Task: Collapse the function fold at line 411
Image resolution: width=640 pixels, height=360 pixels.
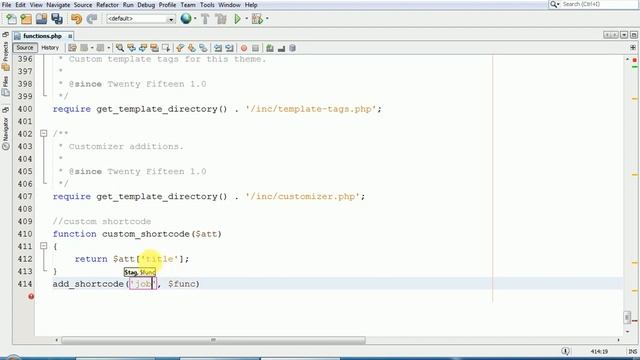Action: click(44, 246)
